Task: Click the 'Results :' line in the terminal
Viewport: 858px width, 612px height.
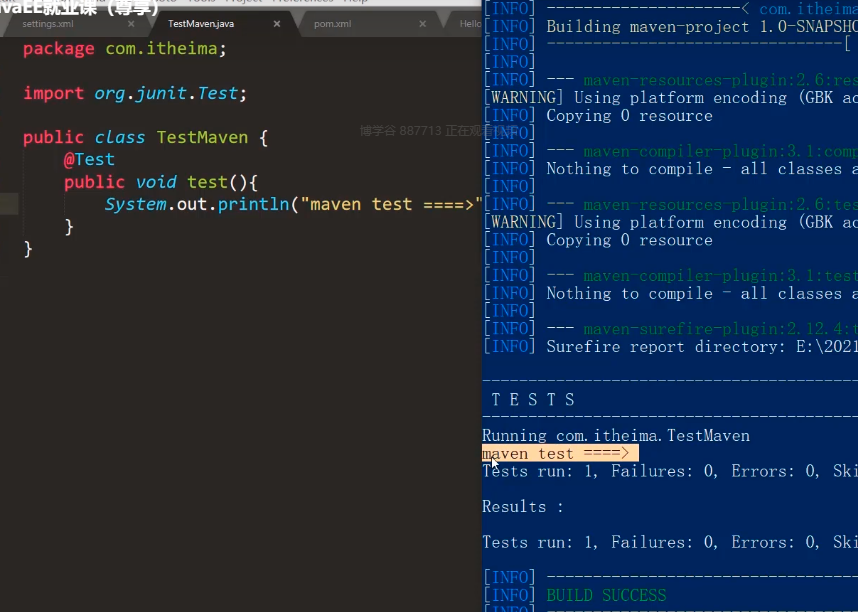Action: [523, 507]
